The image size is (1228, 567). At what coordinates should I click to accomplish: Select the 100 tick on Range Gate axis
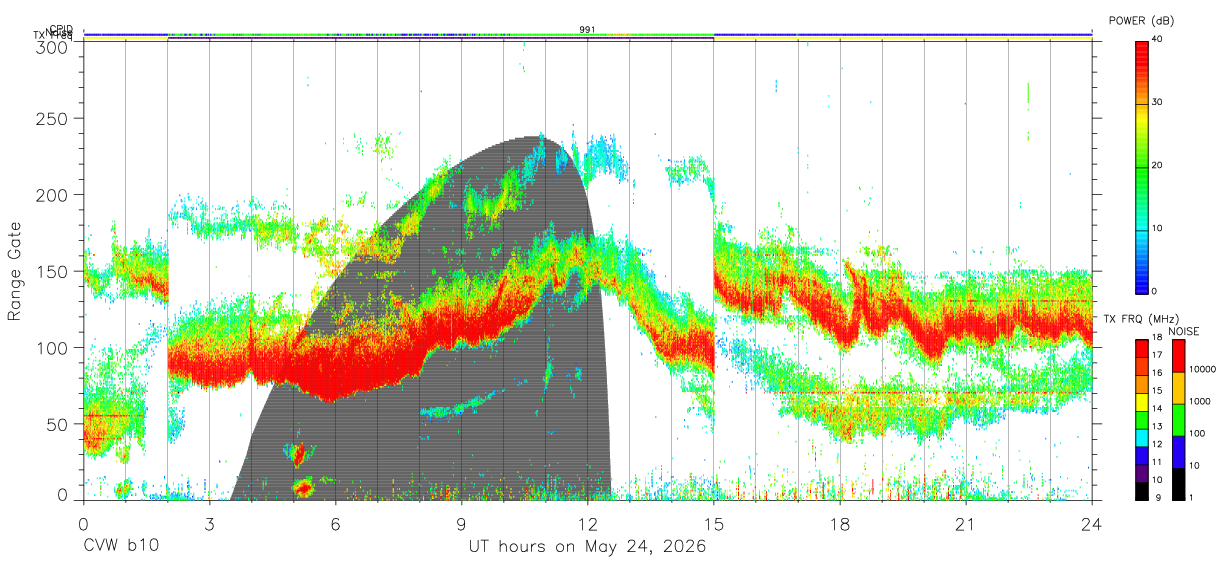[53, 347]
